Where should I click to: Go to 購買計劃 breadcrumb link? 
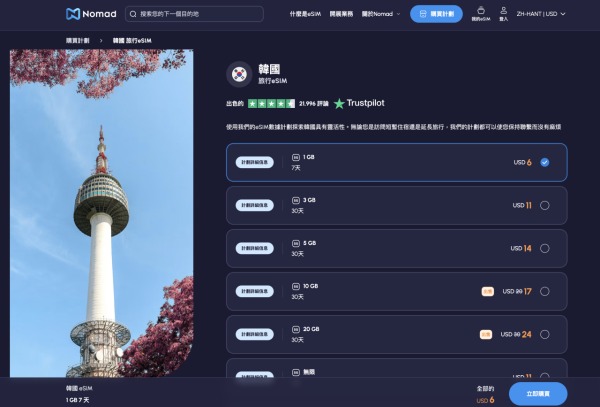point(77,41)
